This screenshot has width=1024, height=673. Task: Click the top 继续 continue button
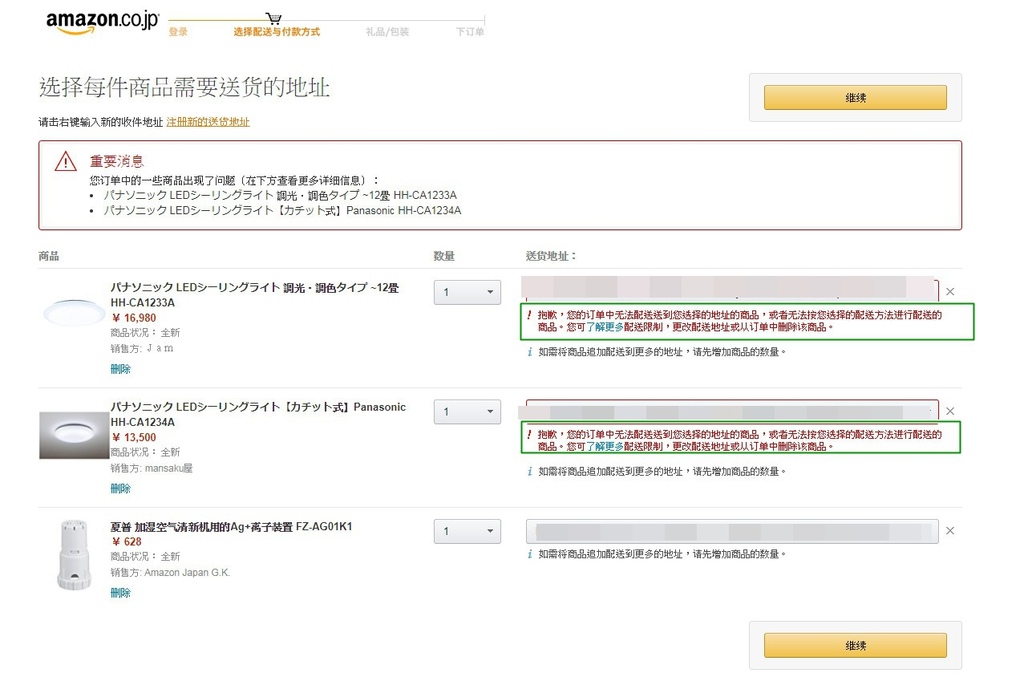coord(855,97)
